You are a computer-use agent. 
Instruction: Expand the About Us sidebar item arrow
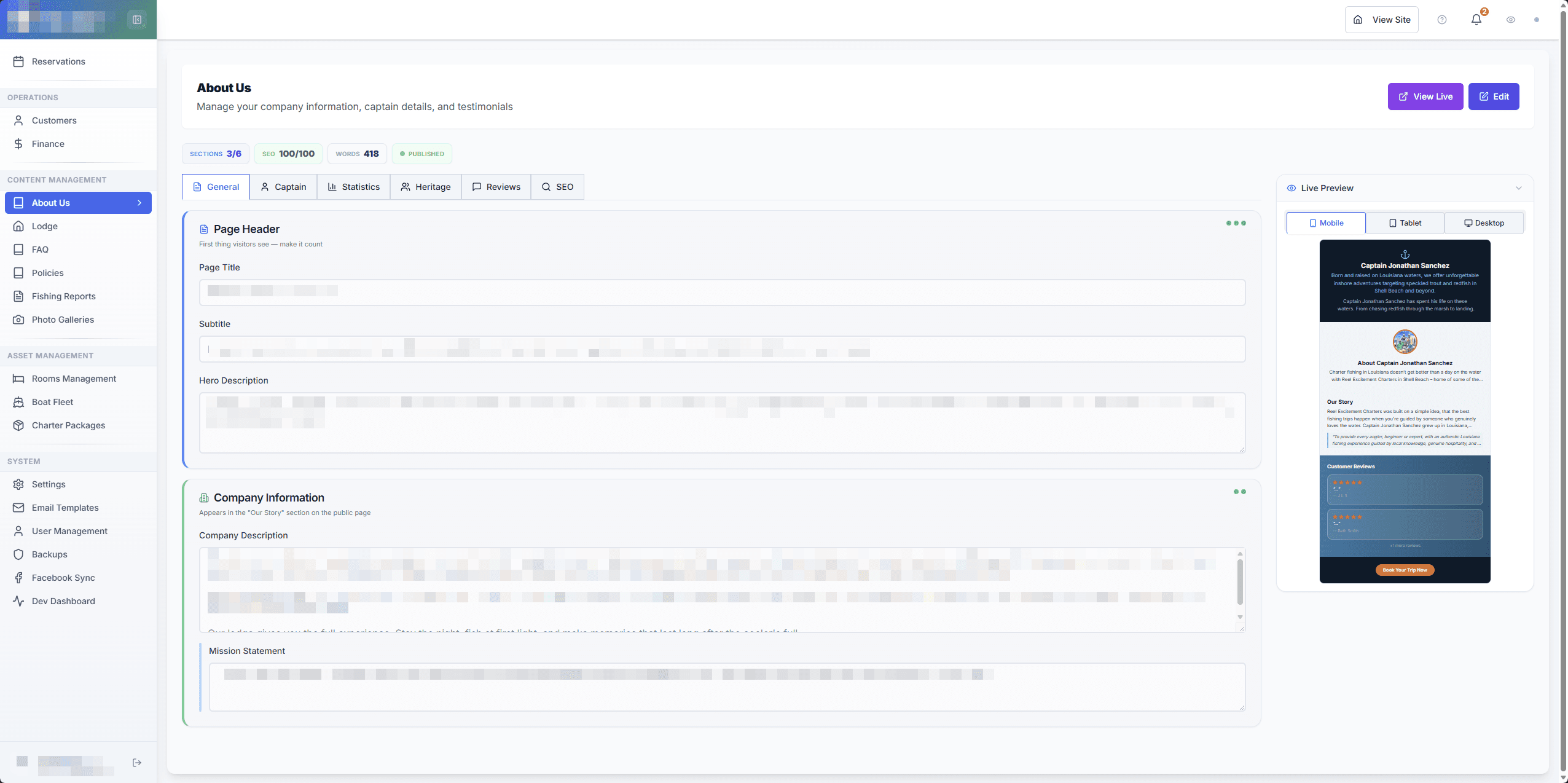pos(140,202)
